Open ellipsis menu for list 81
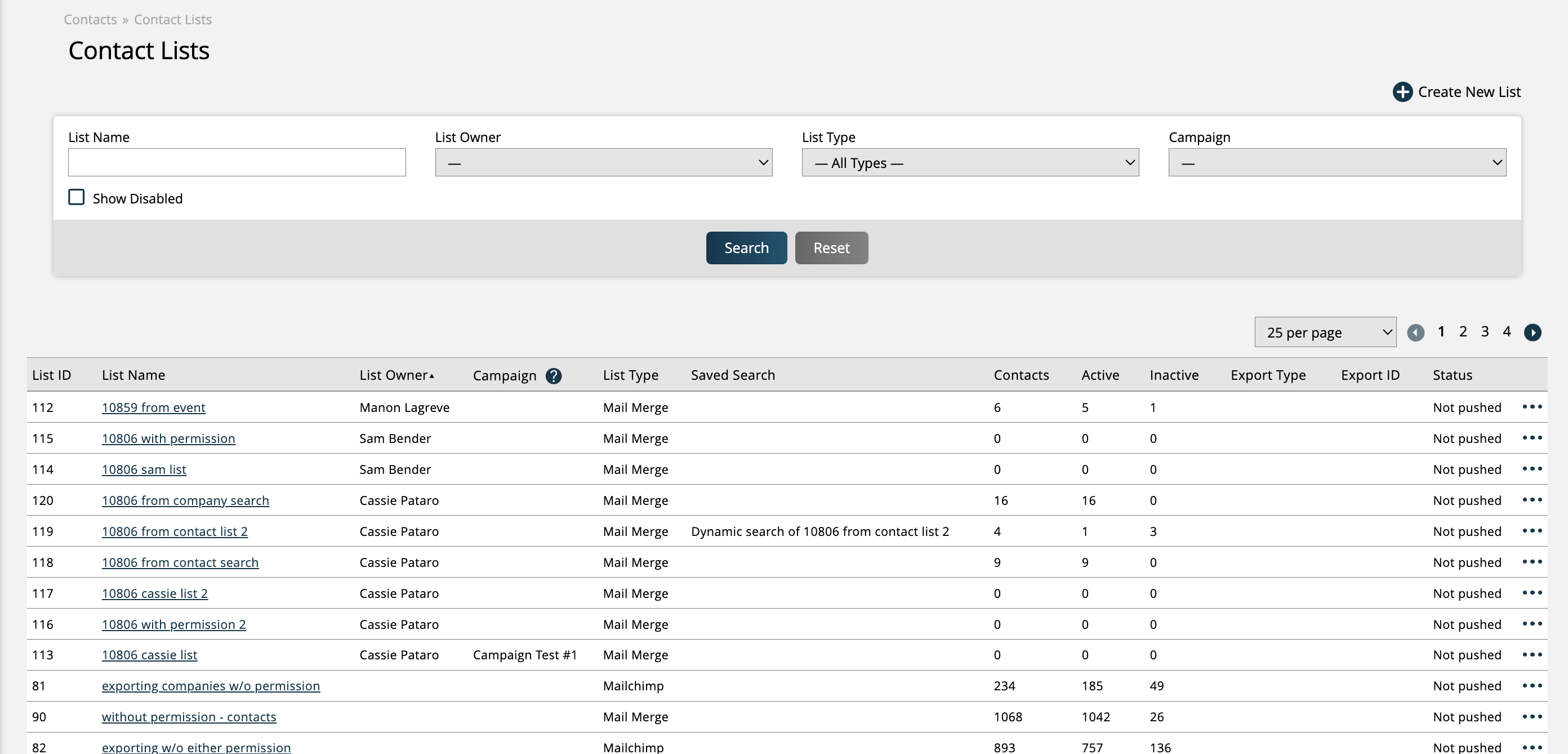 click(1531, 686)
